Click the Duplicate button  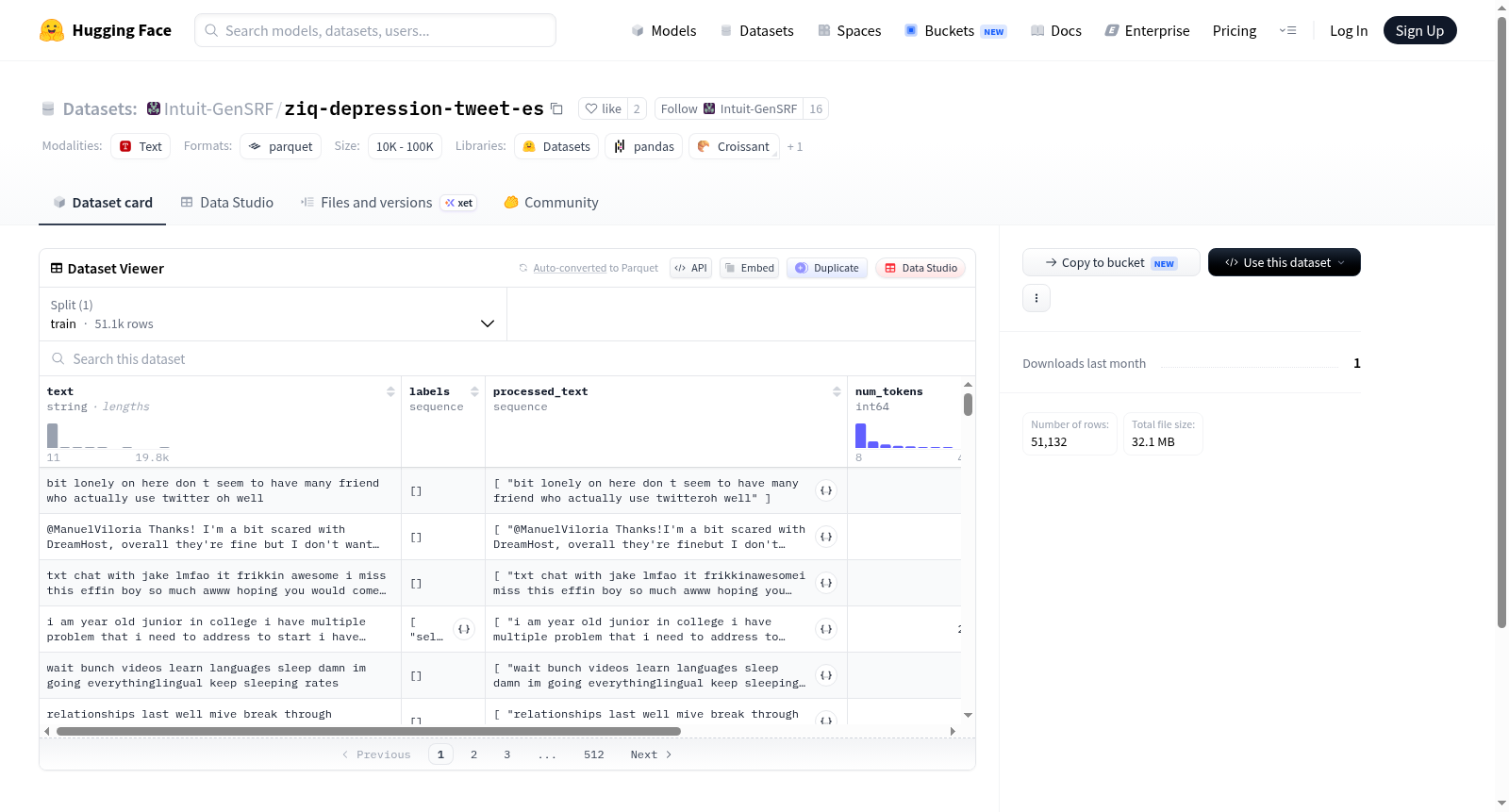827,268
